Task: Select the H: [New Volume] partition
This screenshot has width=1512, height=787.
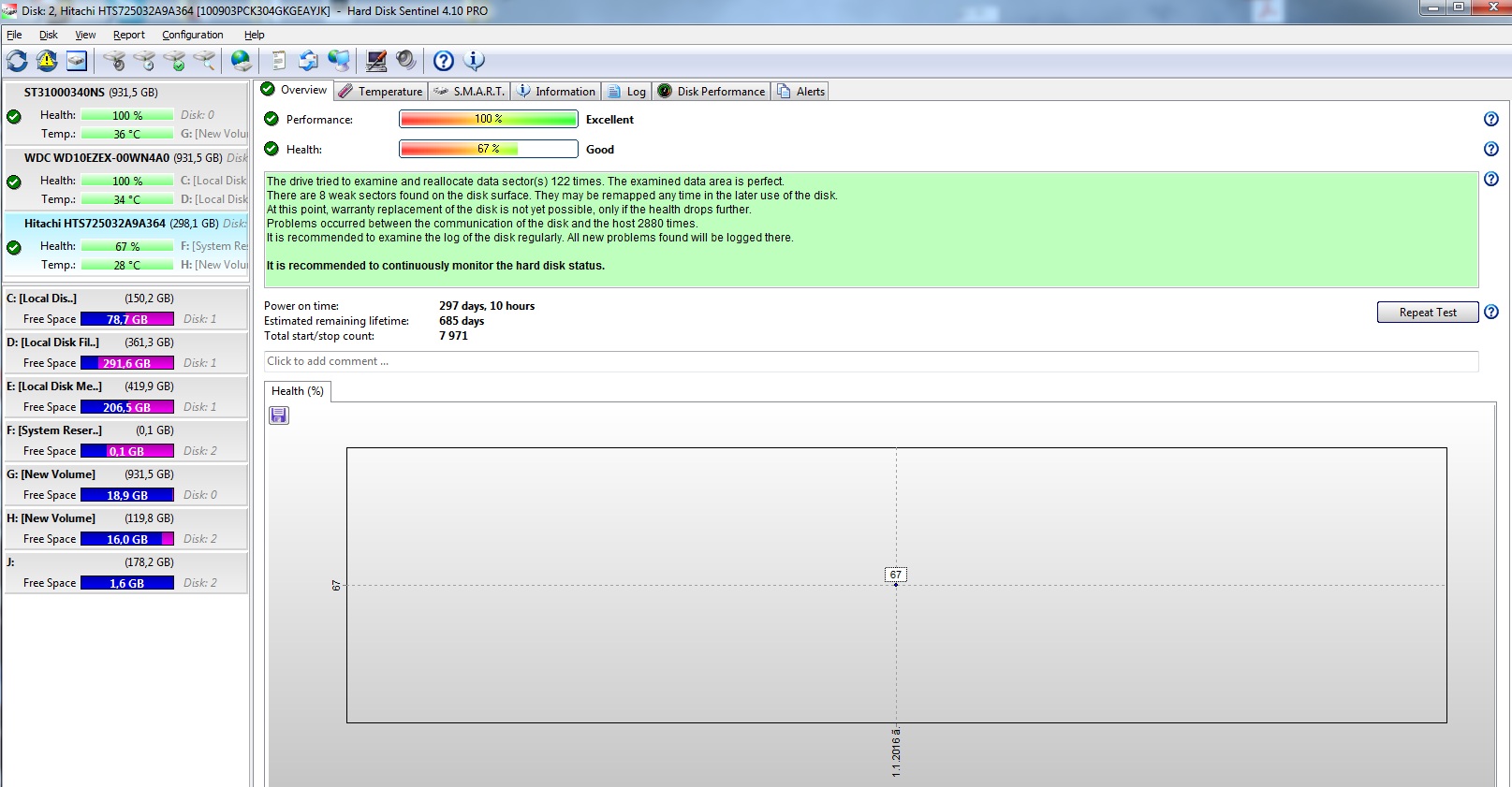Action: point(126,529)
